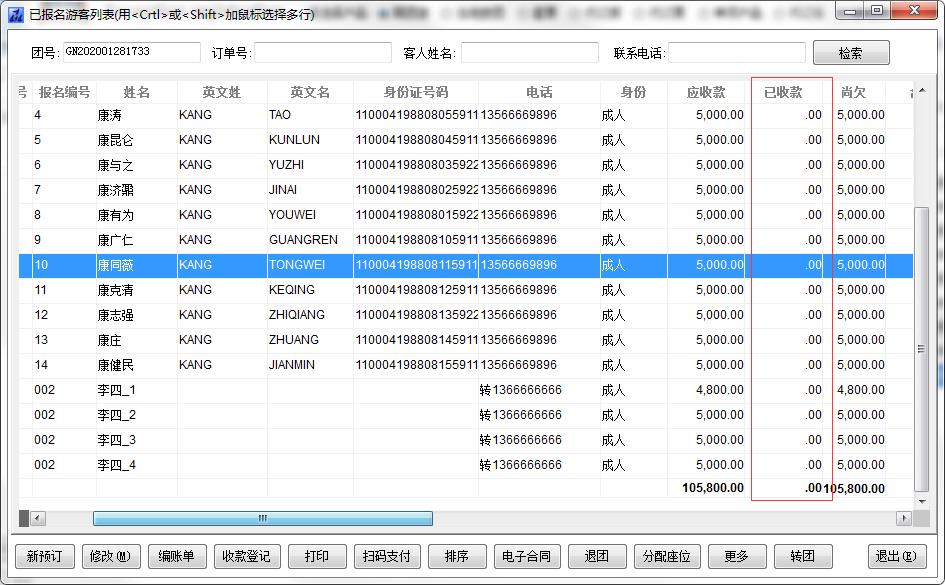This screenshot has width=945, height=585.
Task: Click 分配座位 seat assignment button
Action: (666, 556)
